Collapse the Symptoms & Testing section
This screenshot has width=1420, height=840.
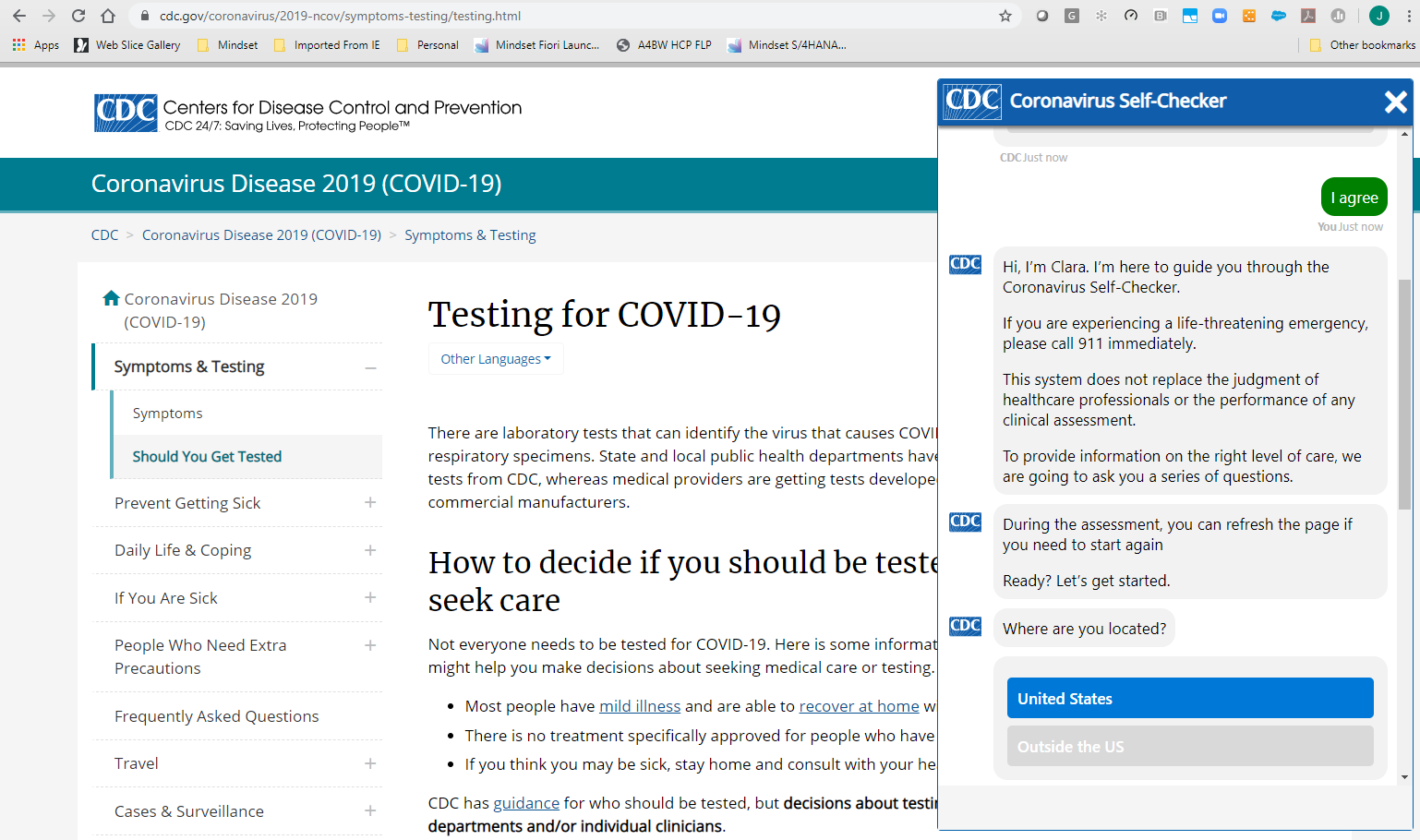tap(370, 367)
